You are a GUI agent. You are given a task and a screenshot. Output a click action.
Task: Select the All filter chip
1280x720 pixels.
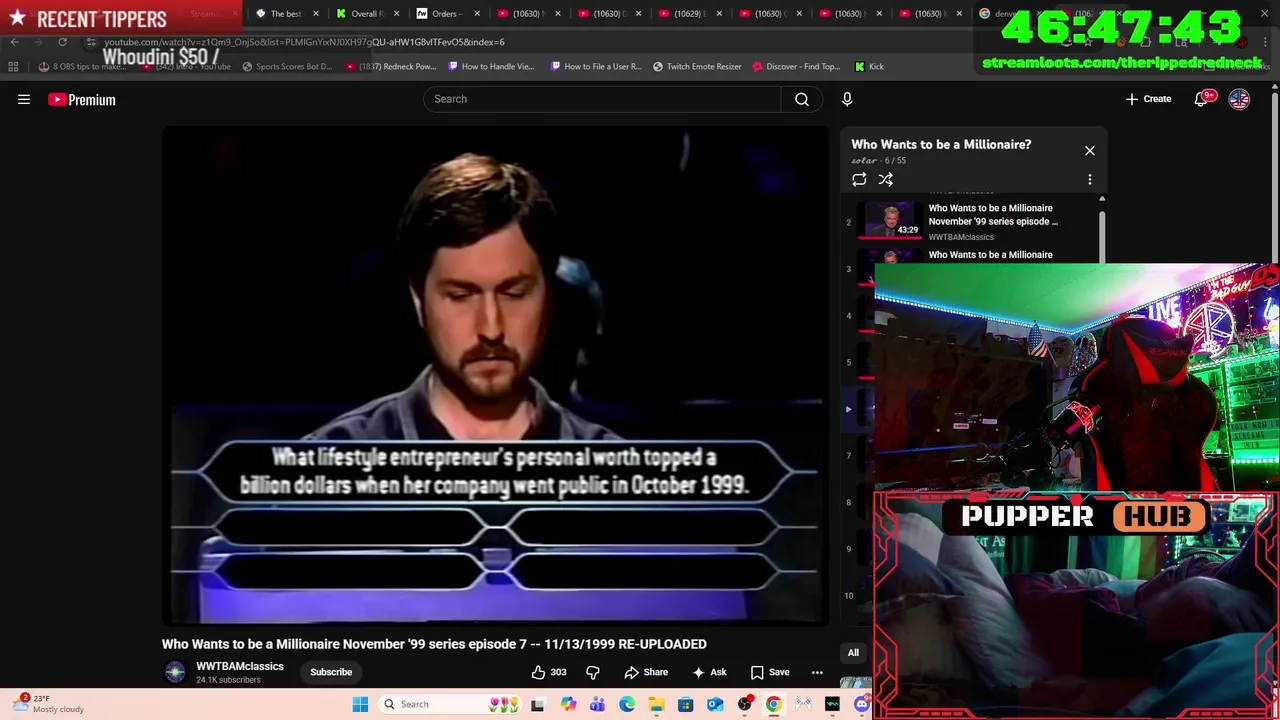point(853,653)
